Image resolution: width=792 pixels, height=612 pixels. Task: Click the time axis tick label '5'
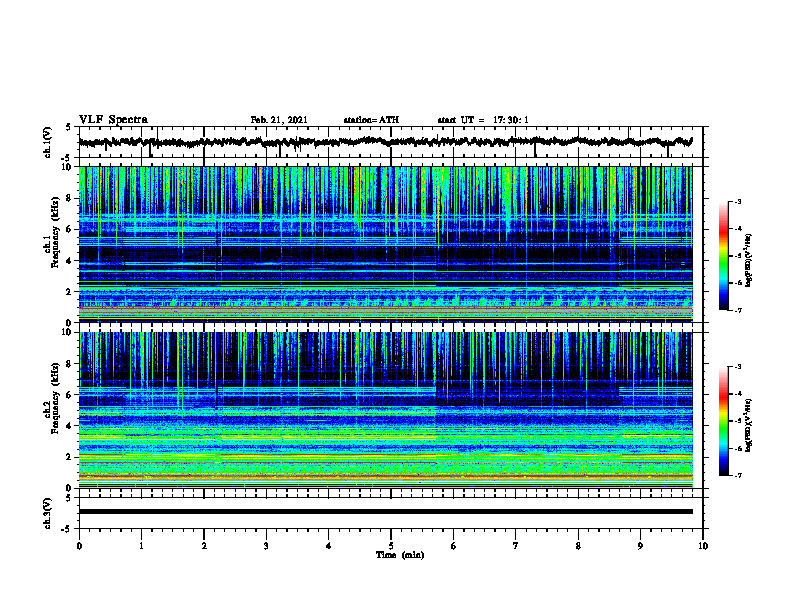(x=391, y=546)
